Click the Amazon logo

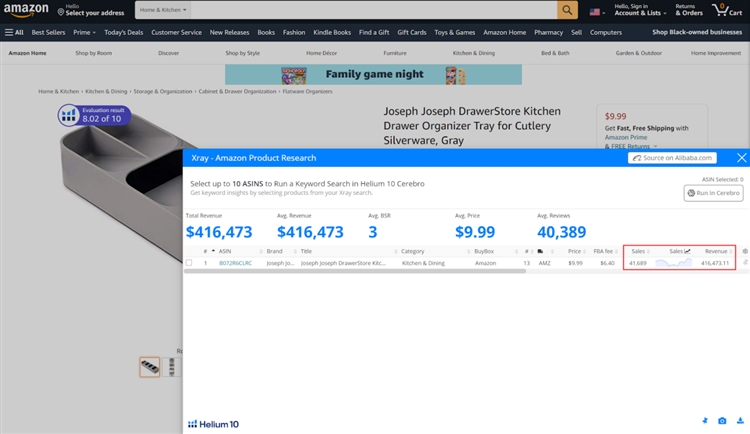click(x=26, y=11)
